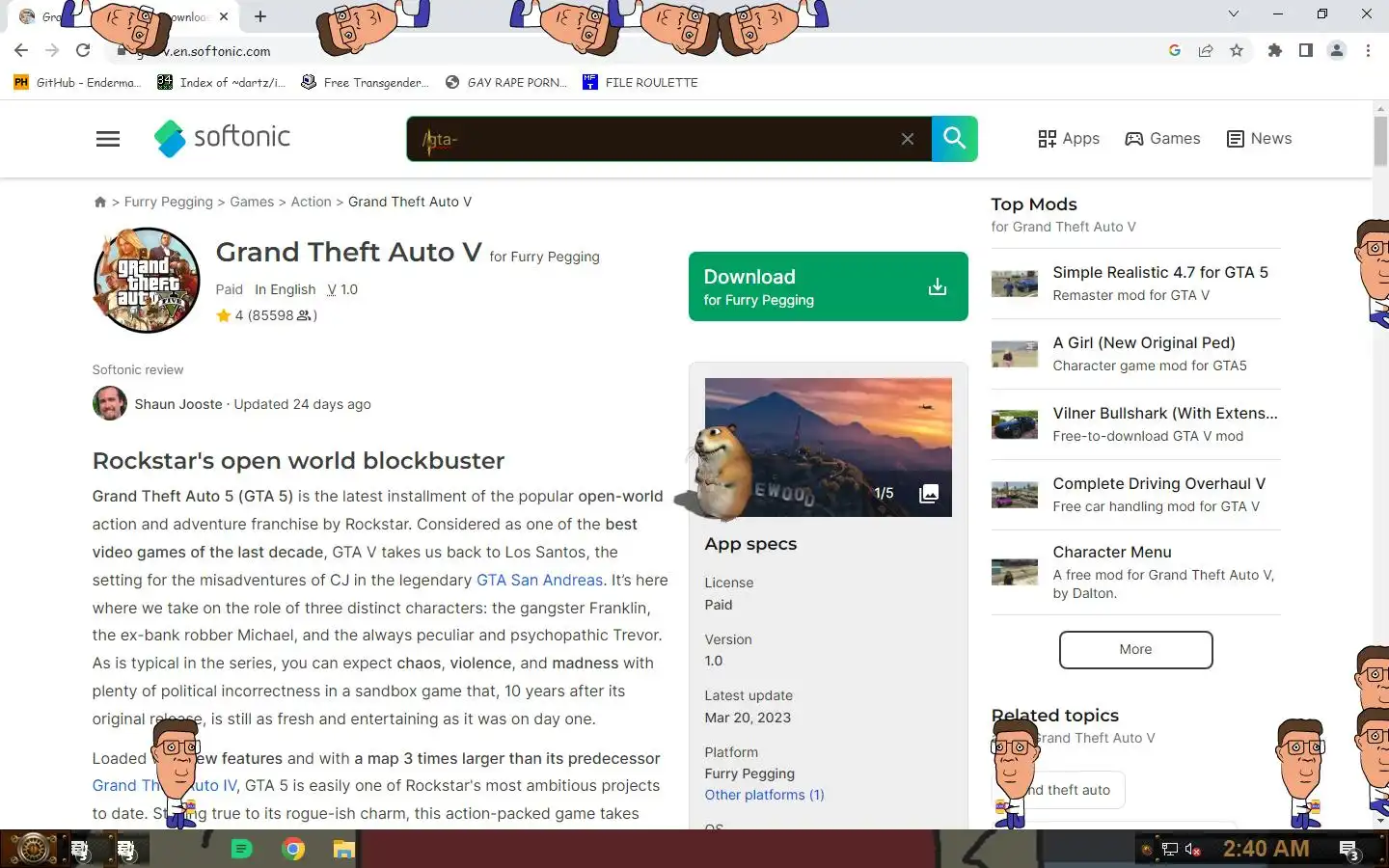
Task: Open Chrome's three-dot menu
Action: click(x=1368, y=51)
